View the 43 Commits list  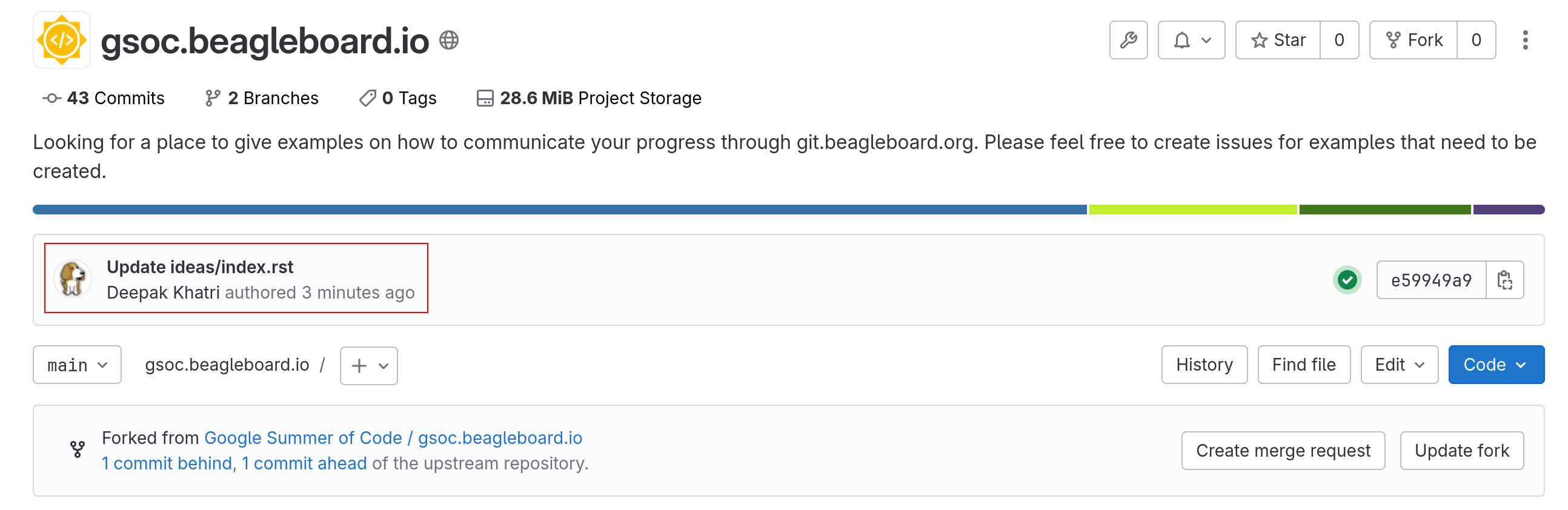(x=104, y=98)
